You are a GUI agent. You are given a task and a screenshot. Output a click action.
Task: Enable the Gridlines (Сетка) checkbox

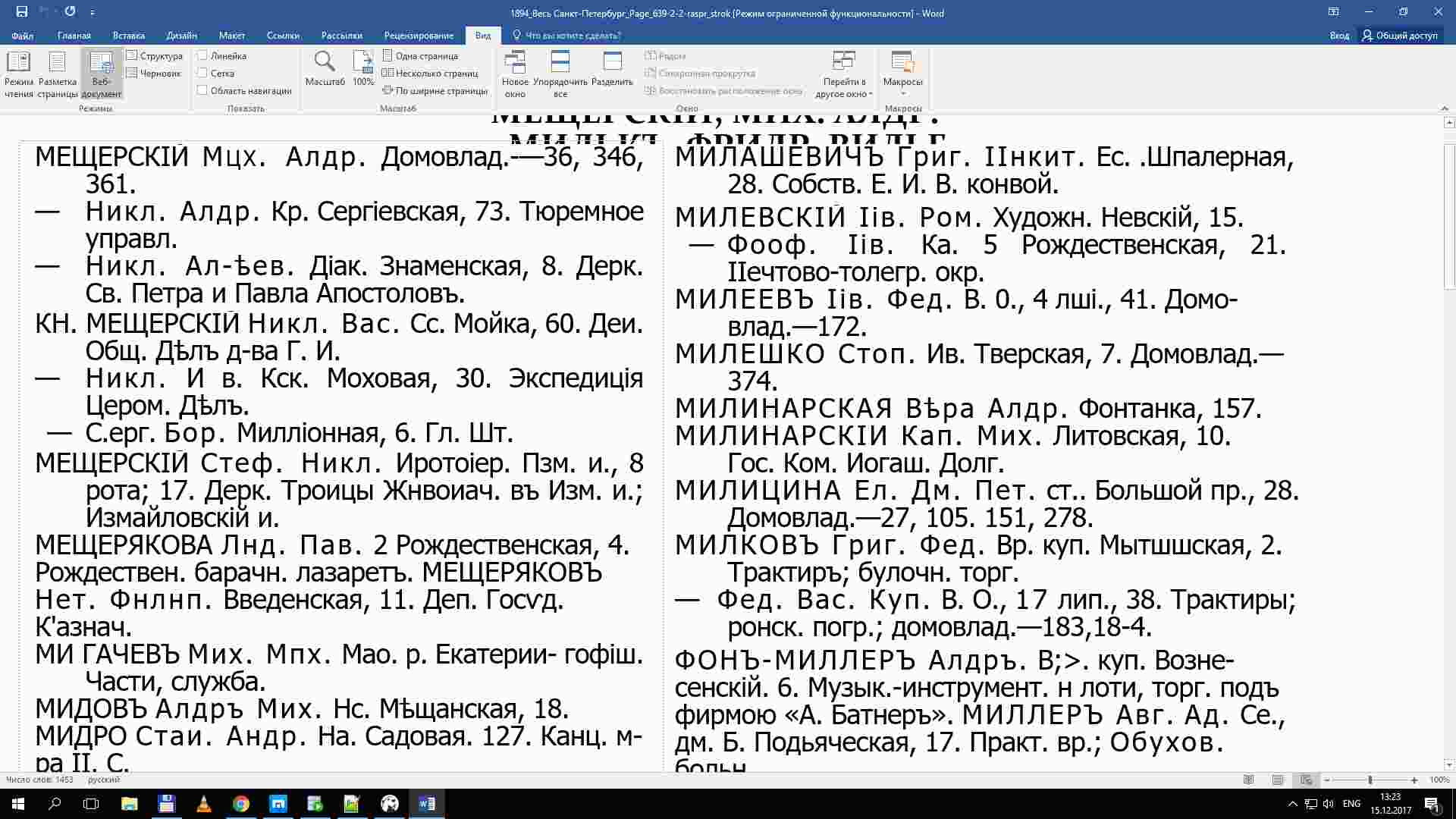(202, 73)
